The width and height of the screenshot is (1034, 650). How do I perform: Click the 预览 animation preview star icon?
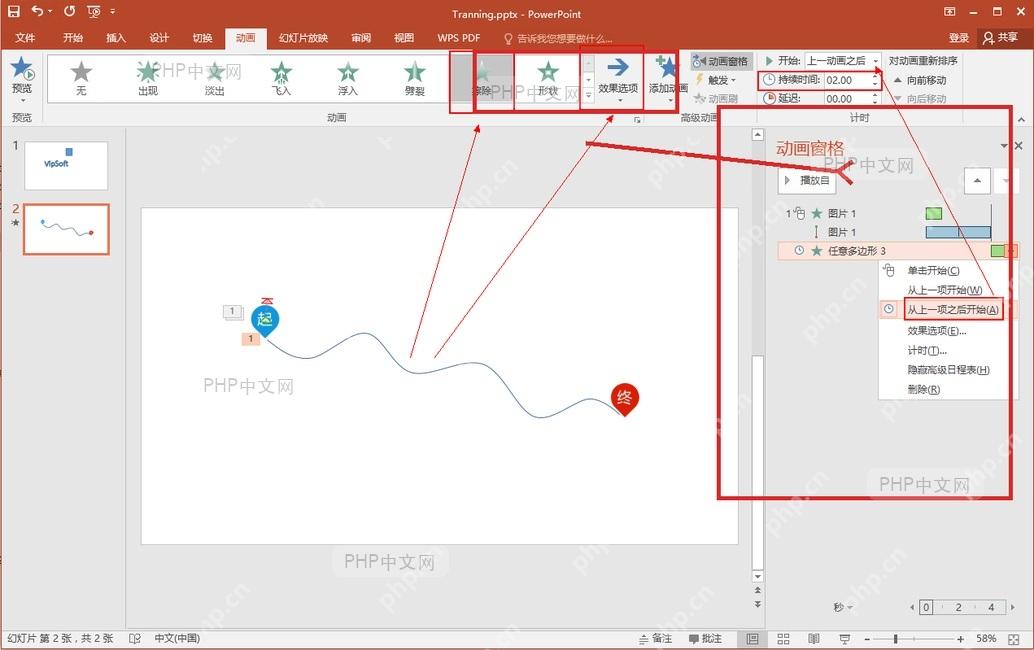pos(22,69)
